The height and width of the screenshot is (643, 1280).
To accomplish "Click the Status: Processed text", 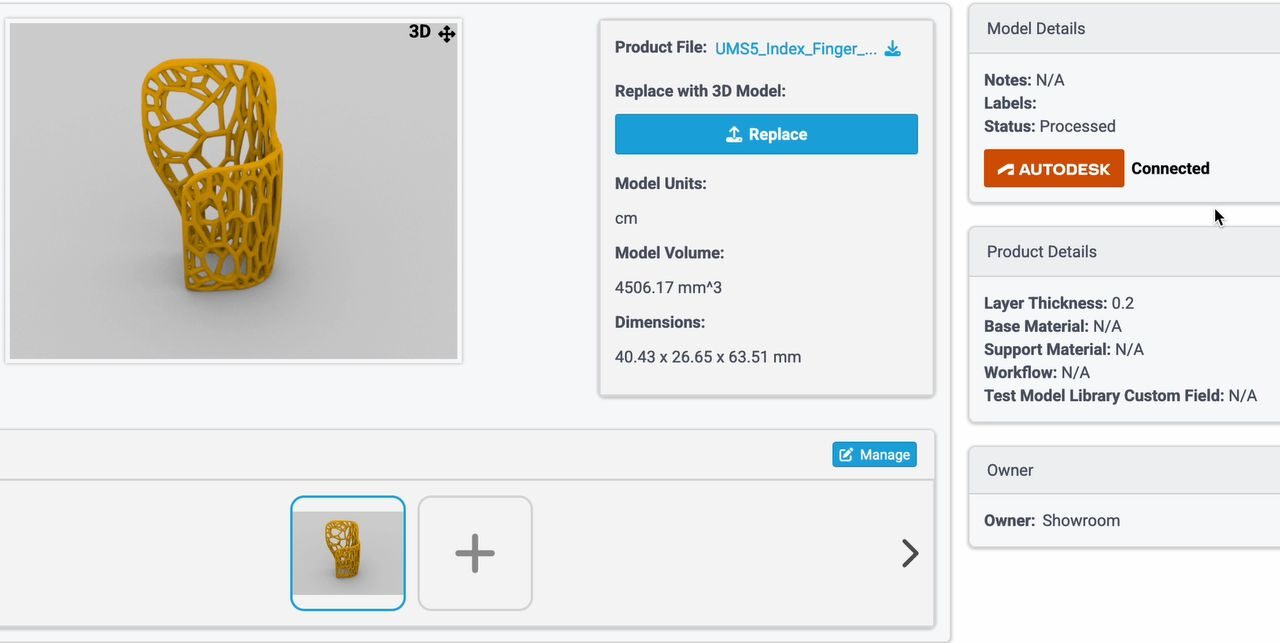I will tap(1050, 126).
